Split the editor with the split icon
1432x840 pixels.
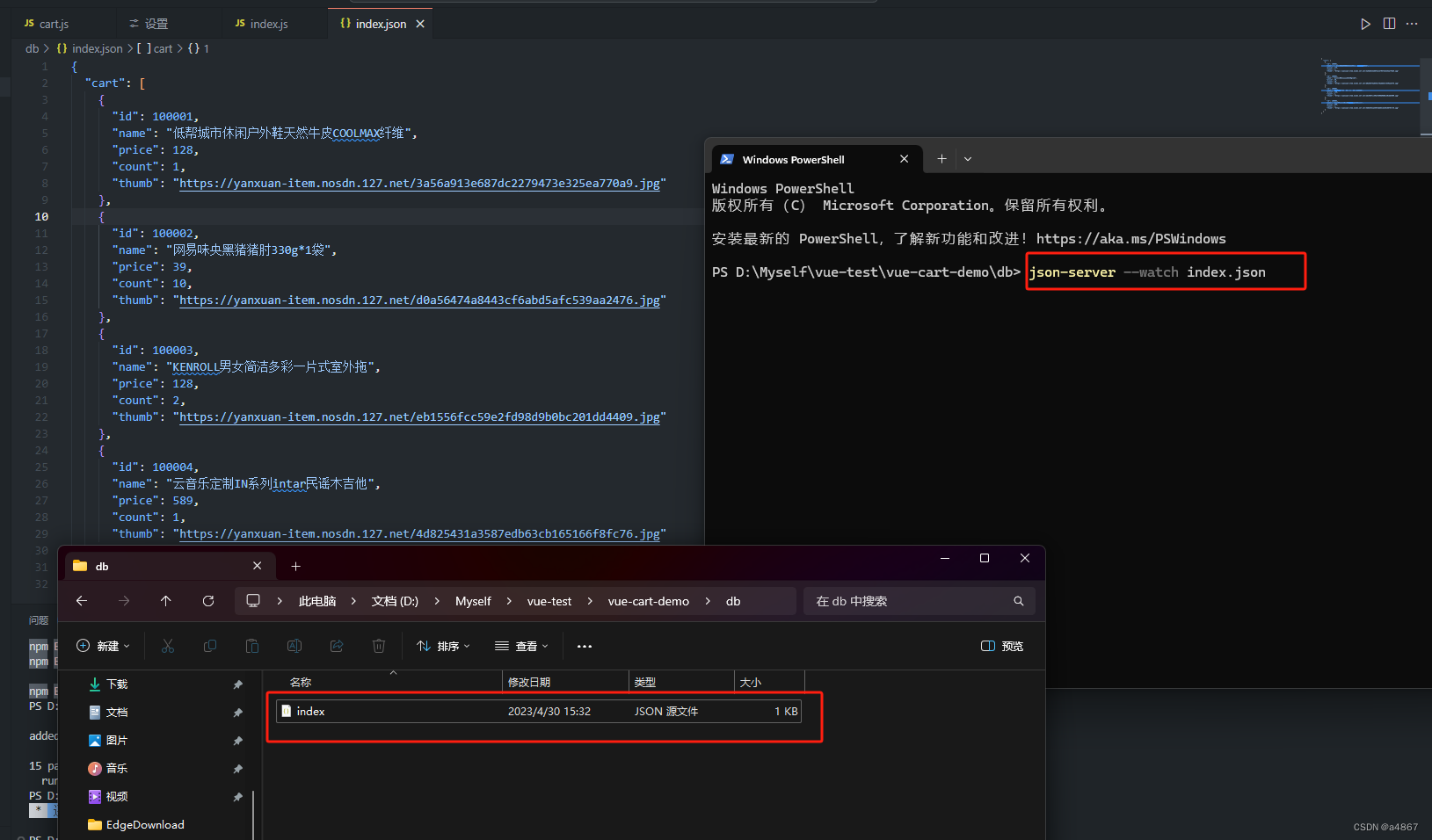click(x=1389, y=24)
